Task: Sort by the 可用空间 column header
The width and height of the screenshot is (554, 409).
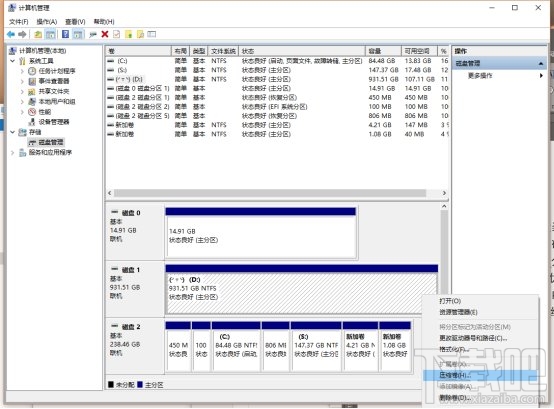Action: click(x=419, y=51)
